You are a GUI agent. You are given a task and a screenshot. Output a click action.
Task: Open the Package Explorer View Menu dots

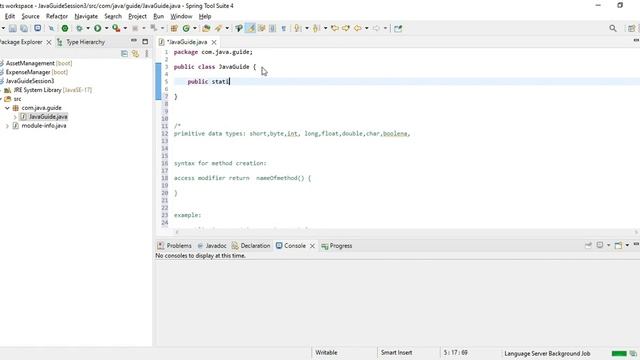tap(147, 54)
